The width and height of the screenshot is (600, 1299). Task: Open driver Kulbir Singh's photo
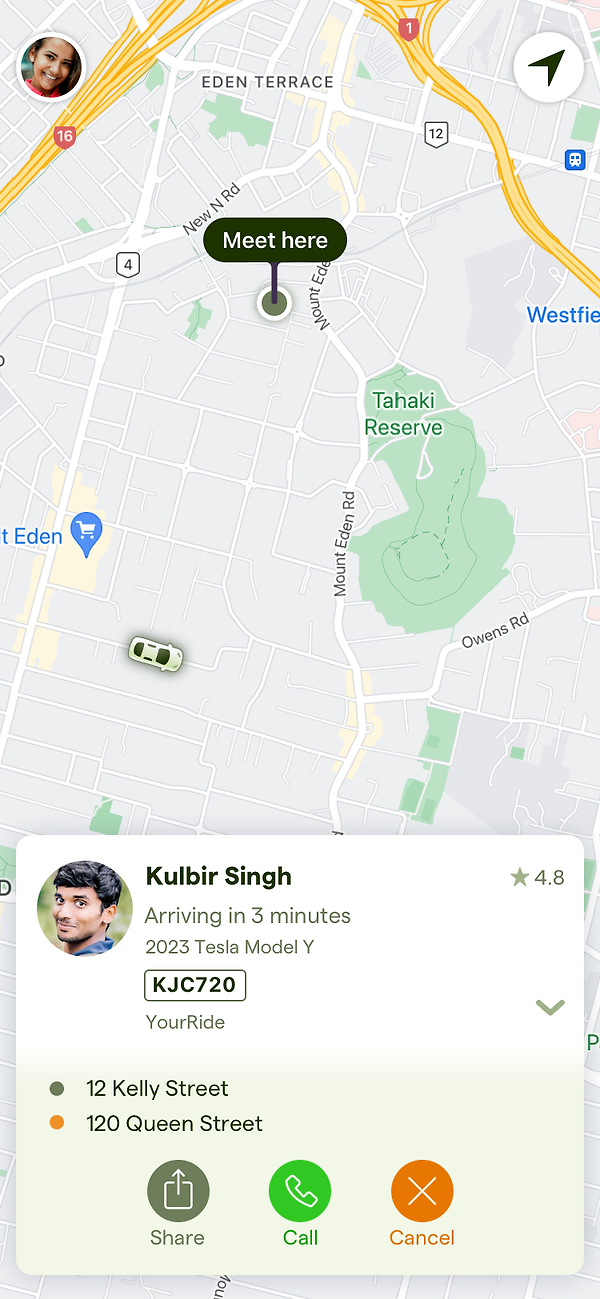click(85, 908)
